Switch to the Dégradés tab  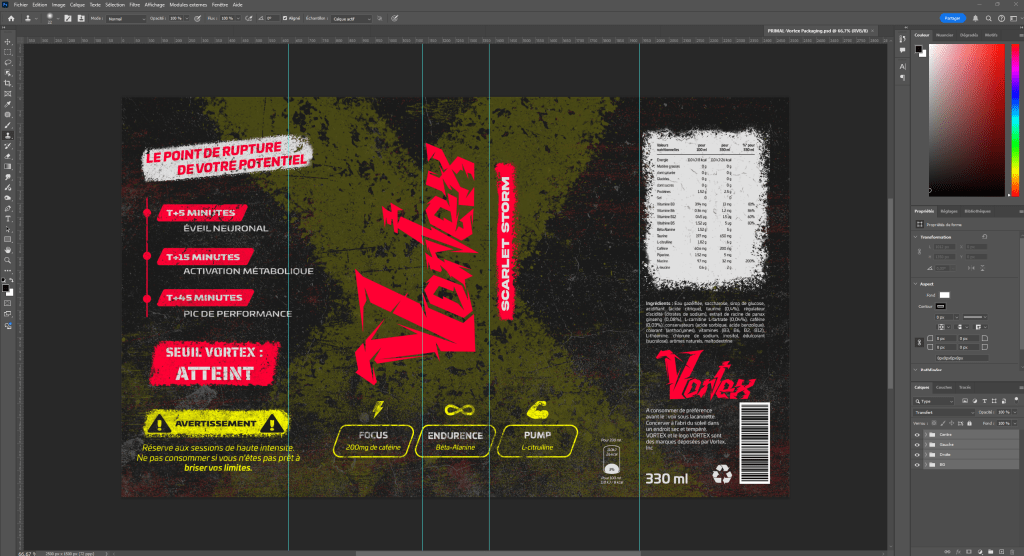(968, 34)
